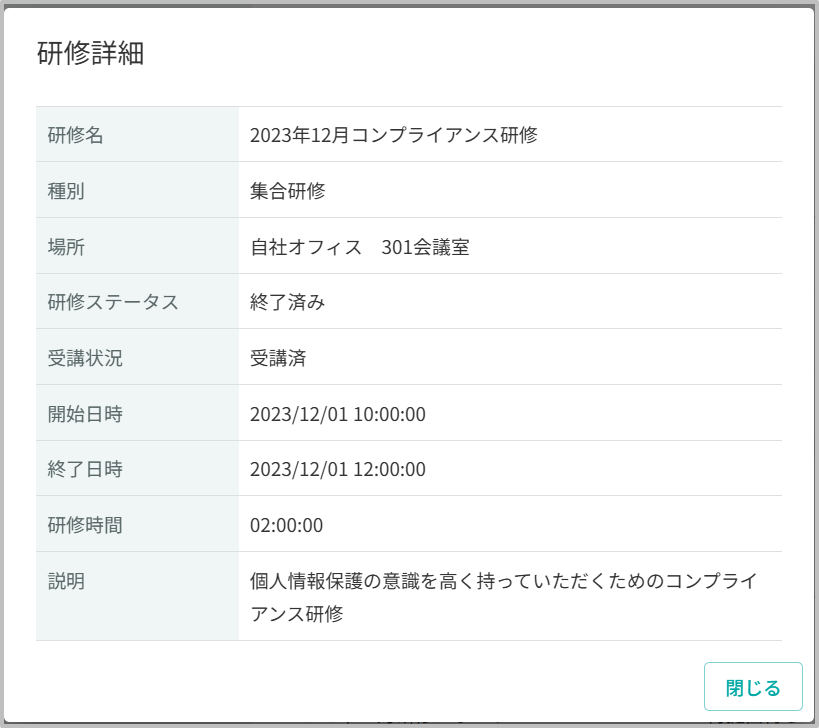The height and width of the screenshot is (728, 819).
Task: Select 2023/12/01 12:00:00 end time
Action: pyautogui.click(x=337, y=469)
